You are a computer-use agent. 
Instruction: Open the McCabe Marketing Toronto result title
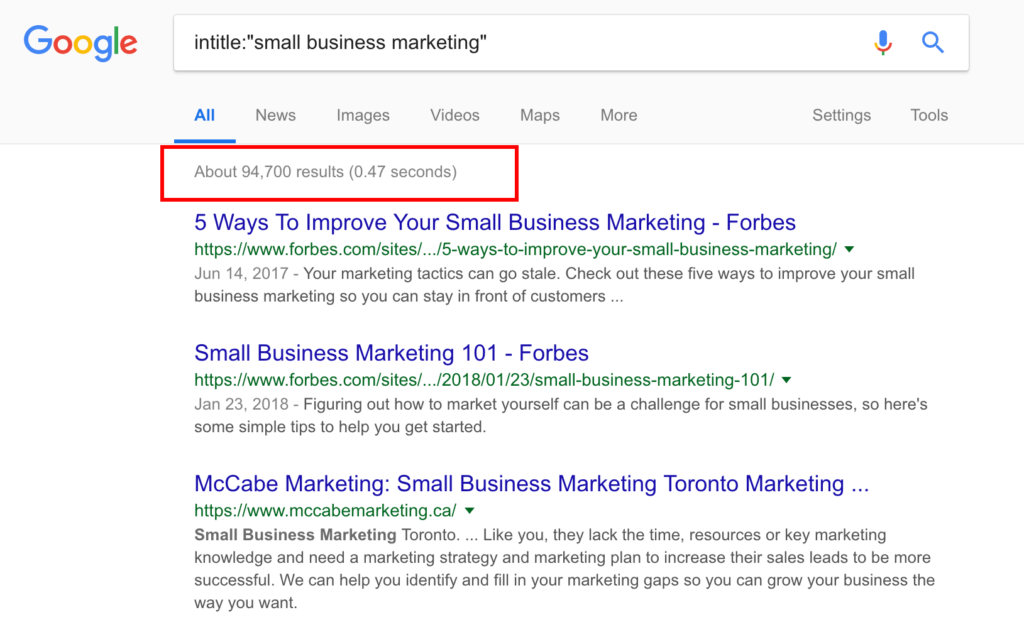(532, 484)
